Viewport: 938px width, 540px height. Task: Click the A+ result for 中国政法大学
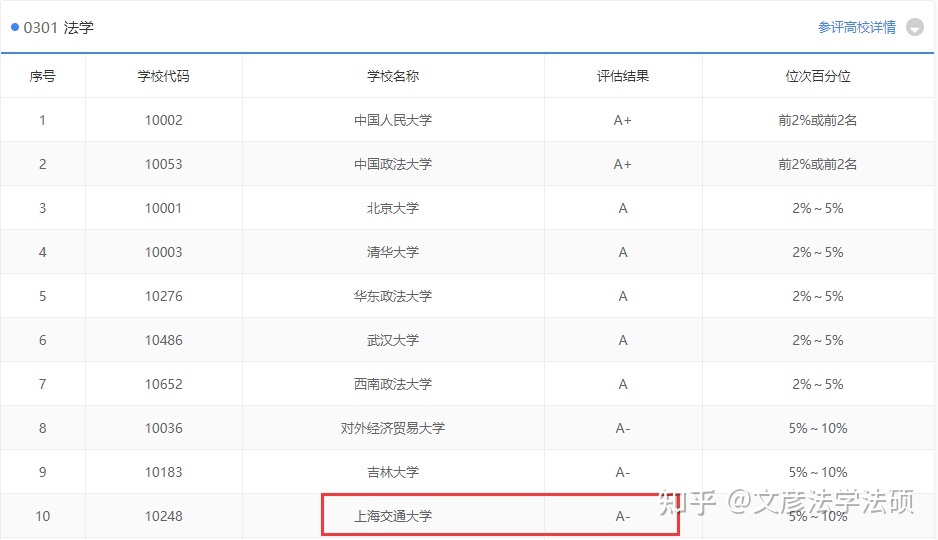(623, 164)
